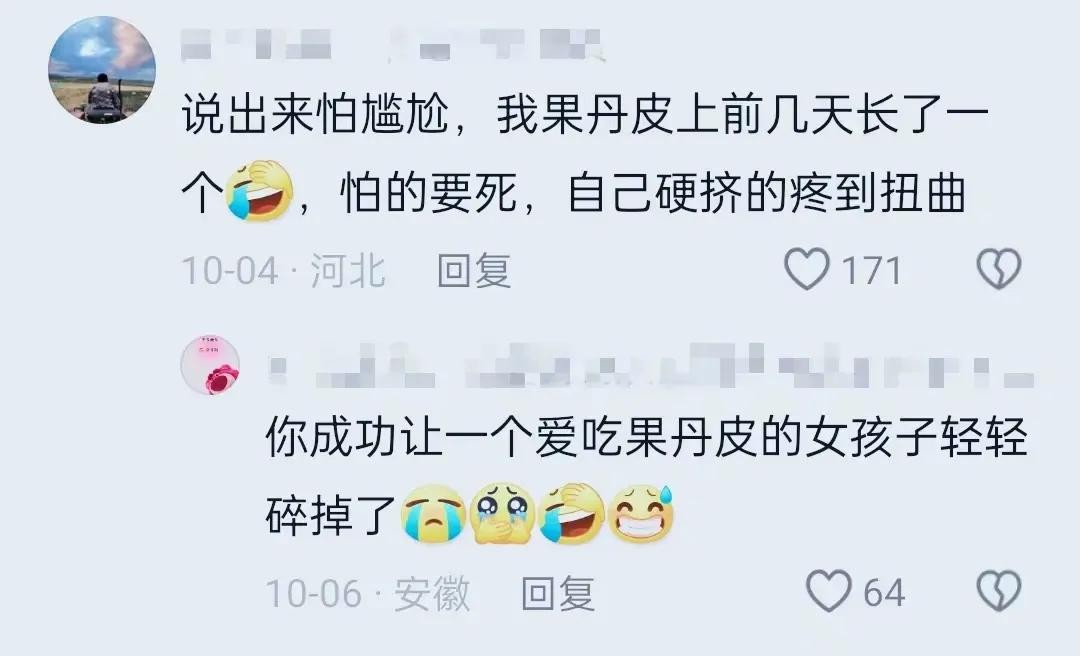
Task: Tap the sweat-drop grinning emoji
Action: pyautogui.click(x=643, y=514)
